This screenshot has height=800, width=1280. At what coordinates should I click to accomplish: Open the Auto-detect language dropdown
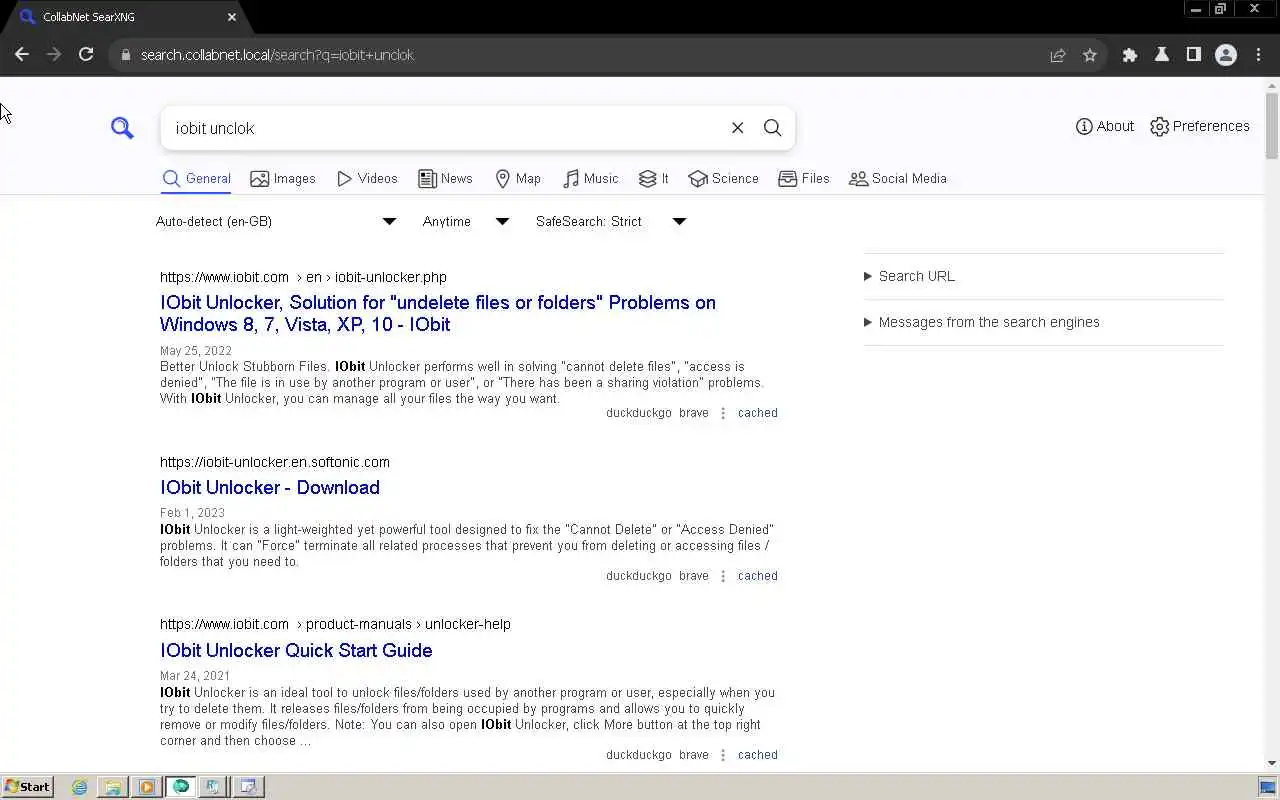[x=276, y=221]
